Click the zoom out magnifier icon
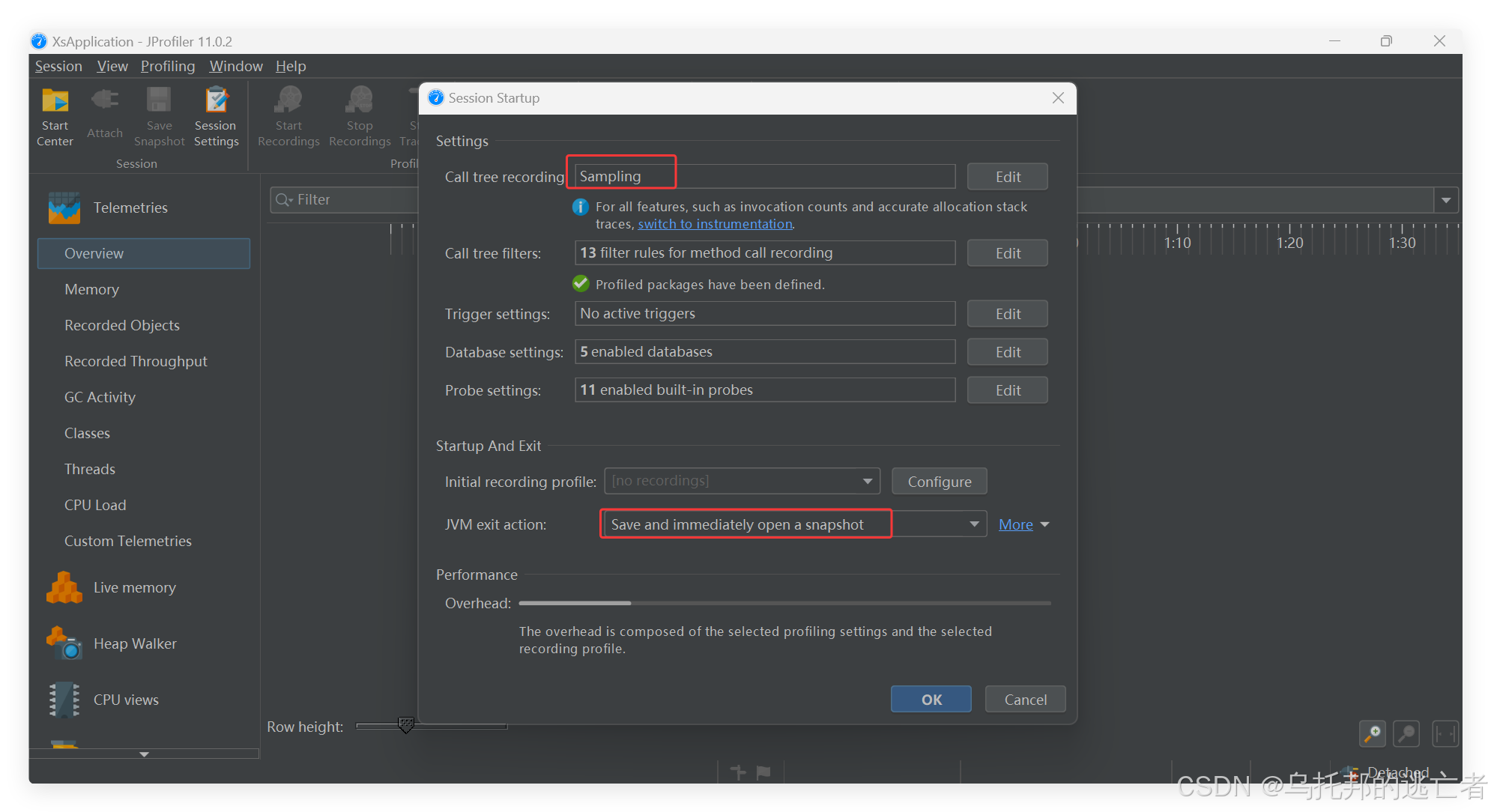 [1406, 733]
